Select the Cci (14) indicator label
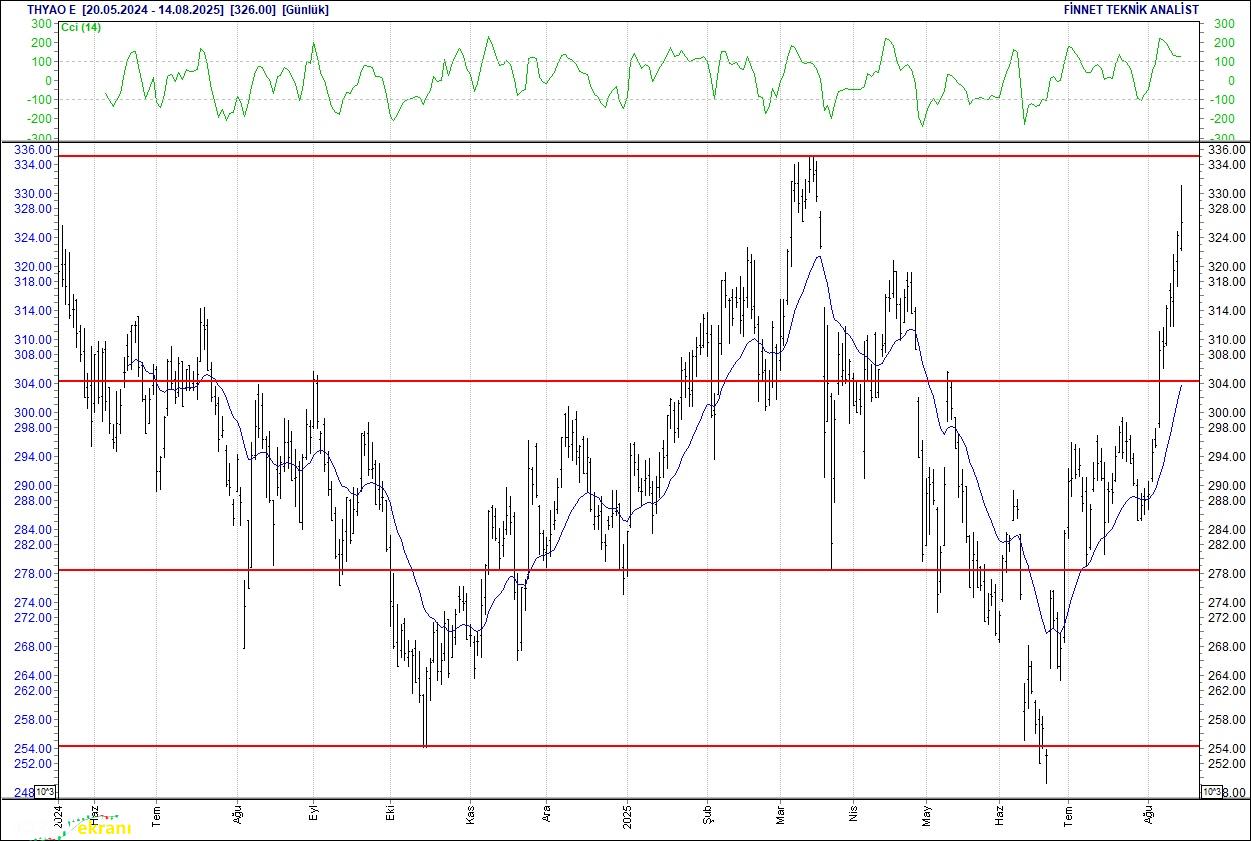The image size is (1251, 841). 81,27
